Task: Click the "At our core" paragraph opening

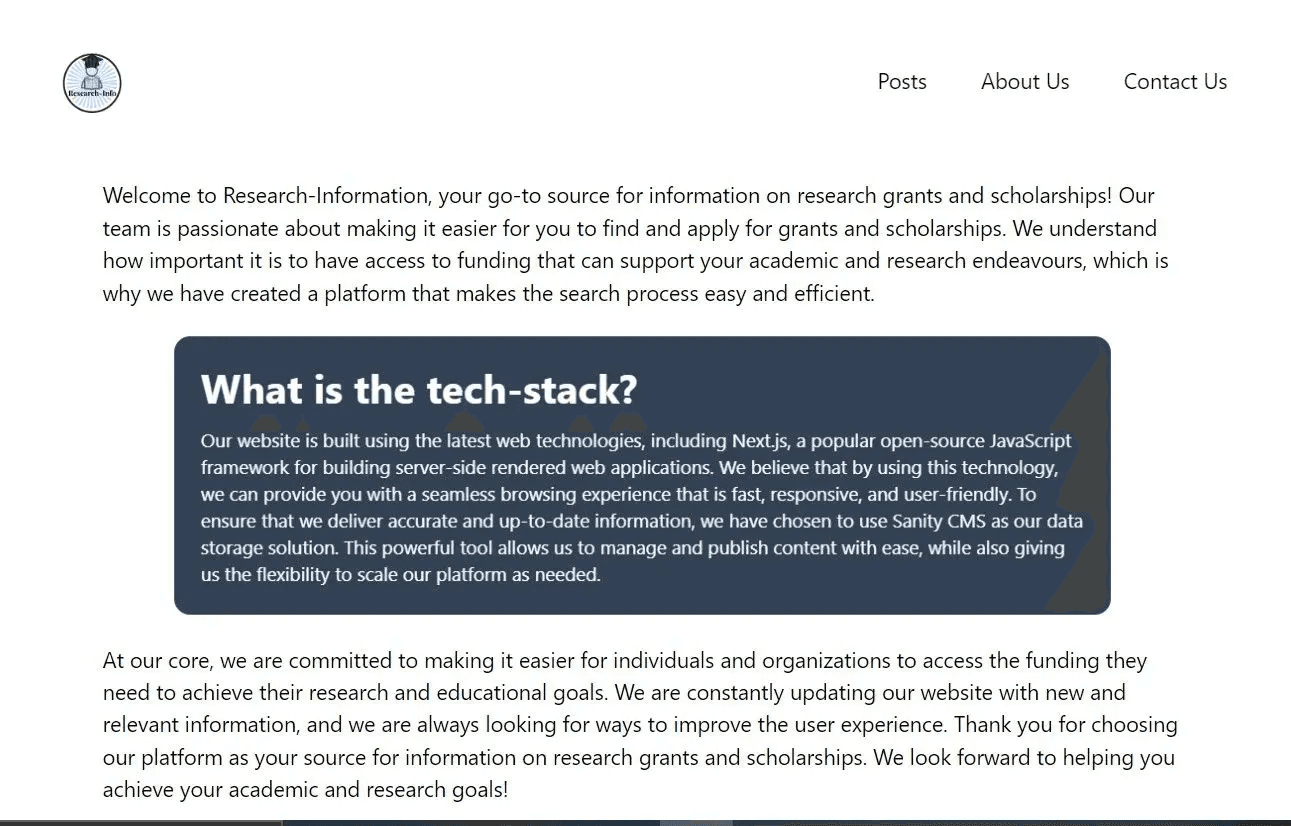Action: (x=158, y=661)
